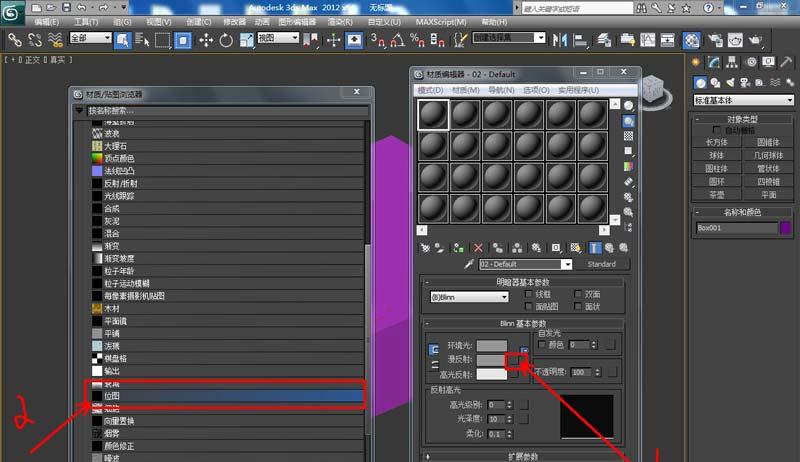The image size is (800, 462).
Task: Click the Undo arrow in title bar
Action: click(x=82, y=7)
